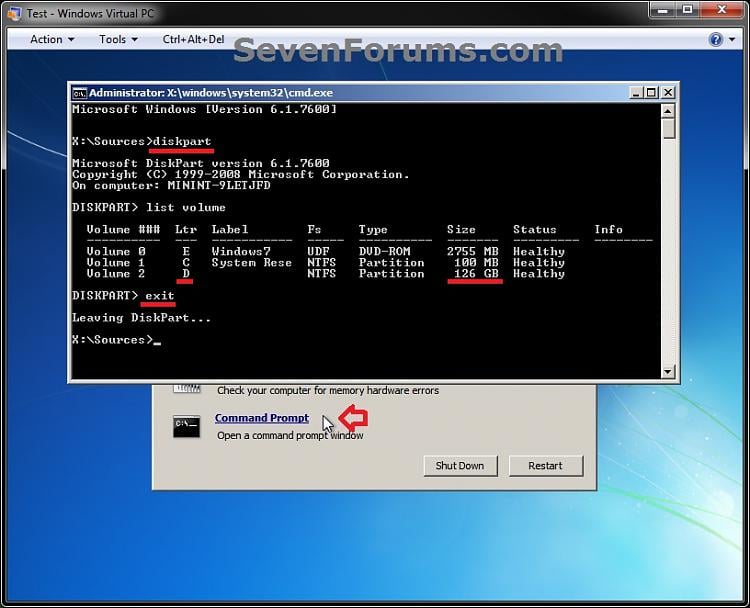The height and width of the screenshot is (608, 750).
Task: Click the 'Volume 1' row label
Action: point(116,262)
